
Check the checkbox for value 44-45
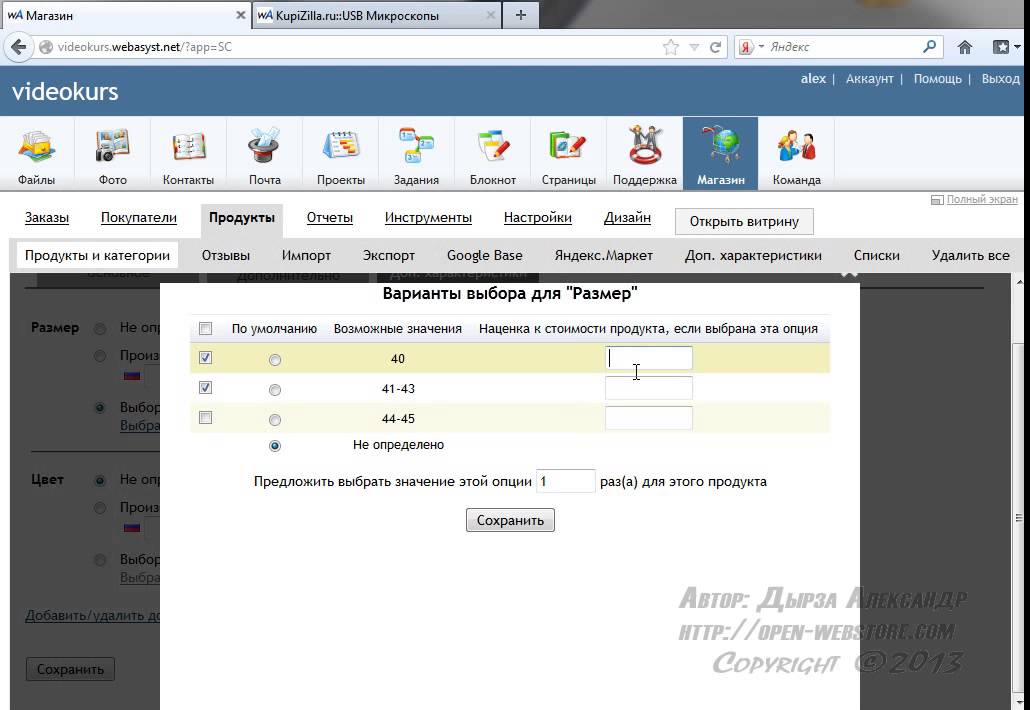click(x=206, y=418)
